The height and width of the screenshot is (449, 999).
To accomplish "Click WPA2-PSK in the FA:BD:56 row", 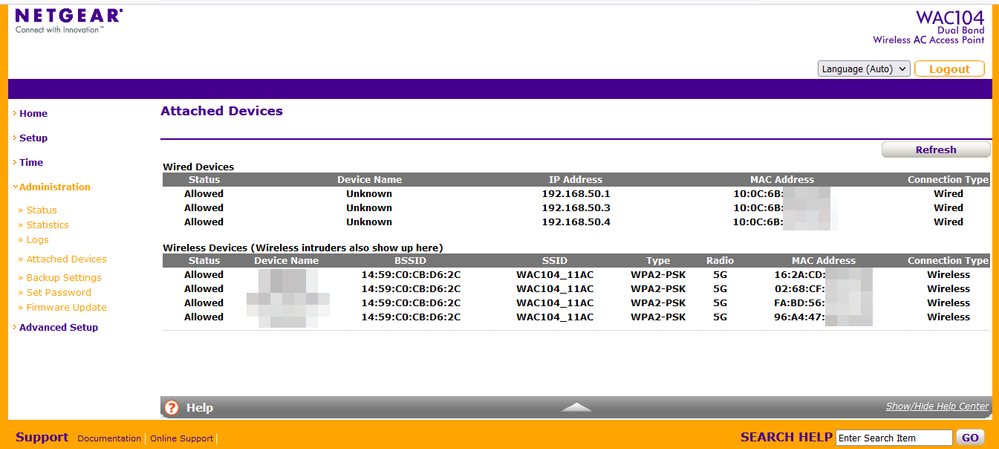I will (658, 303).
